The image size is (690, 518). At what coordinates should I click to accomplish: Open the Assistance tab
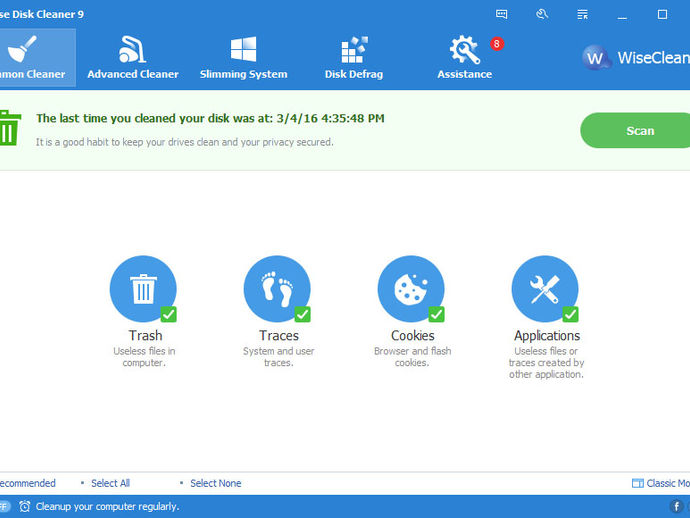tap(465, 58)
